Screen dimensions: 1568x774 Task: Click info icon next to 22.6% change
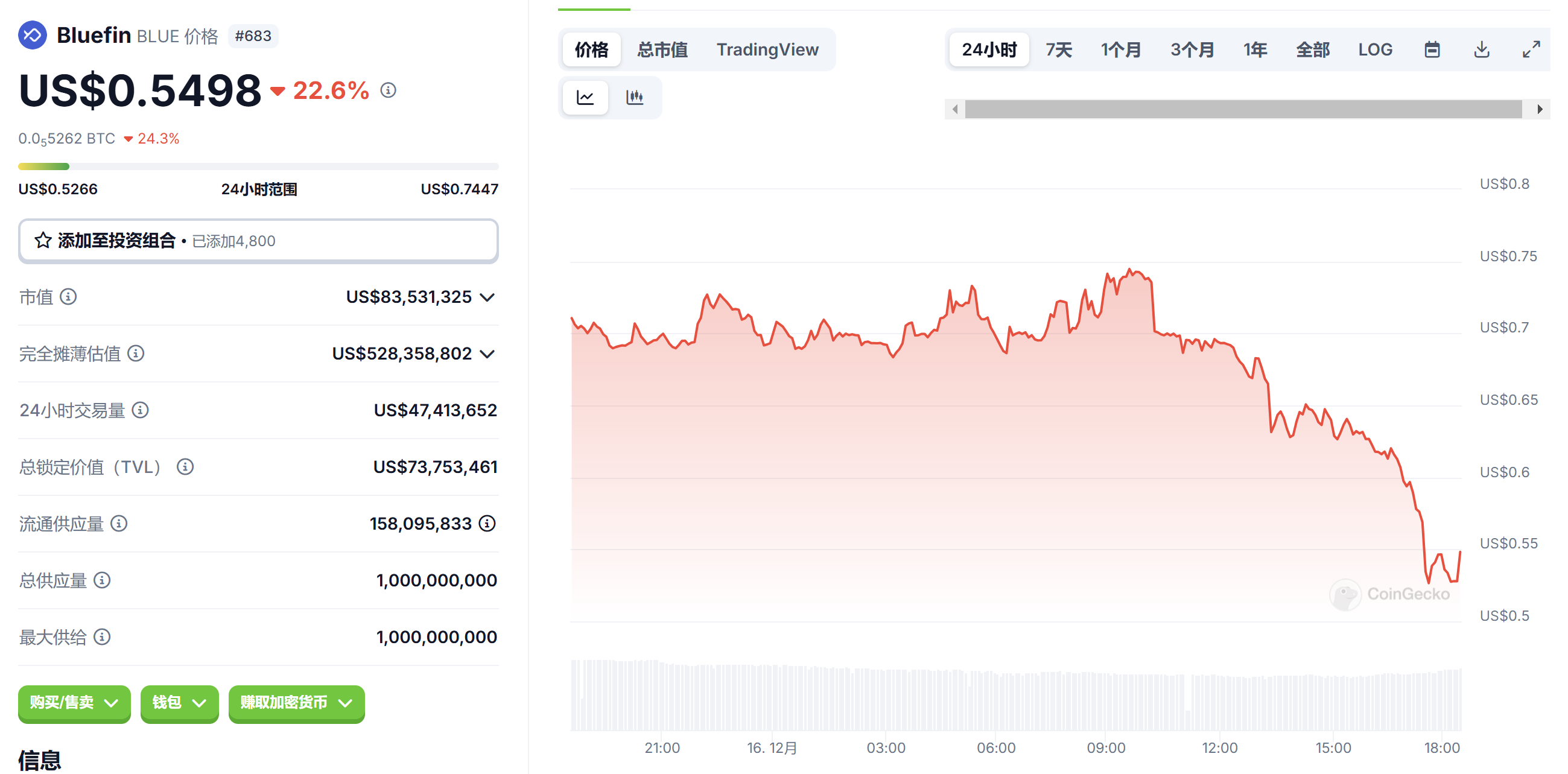pos(388,90)
